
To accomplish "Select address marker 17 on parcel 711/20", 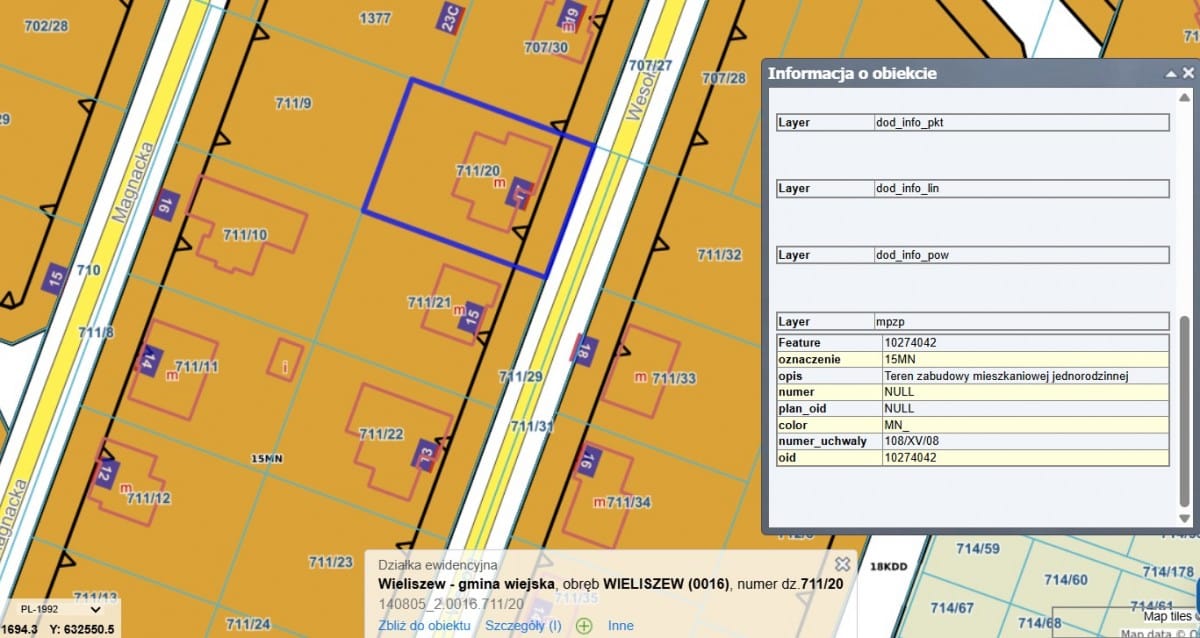I will [x=521, y=194].
